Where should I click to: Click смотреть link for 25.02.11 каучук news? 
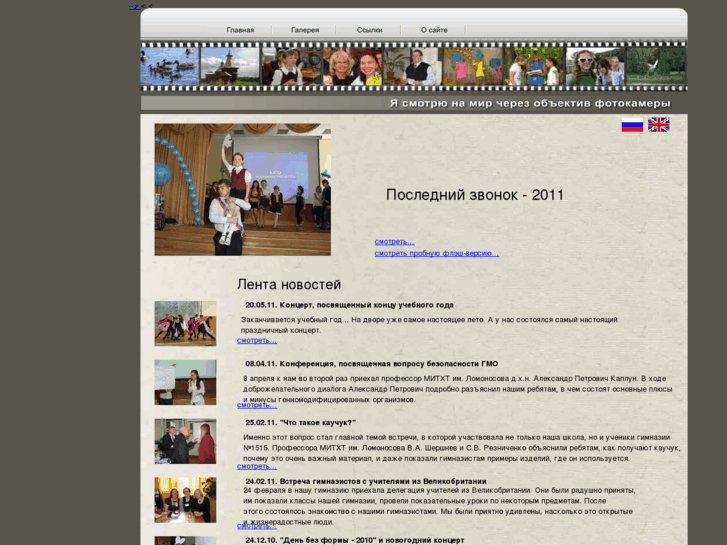[257, 466]
